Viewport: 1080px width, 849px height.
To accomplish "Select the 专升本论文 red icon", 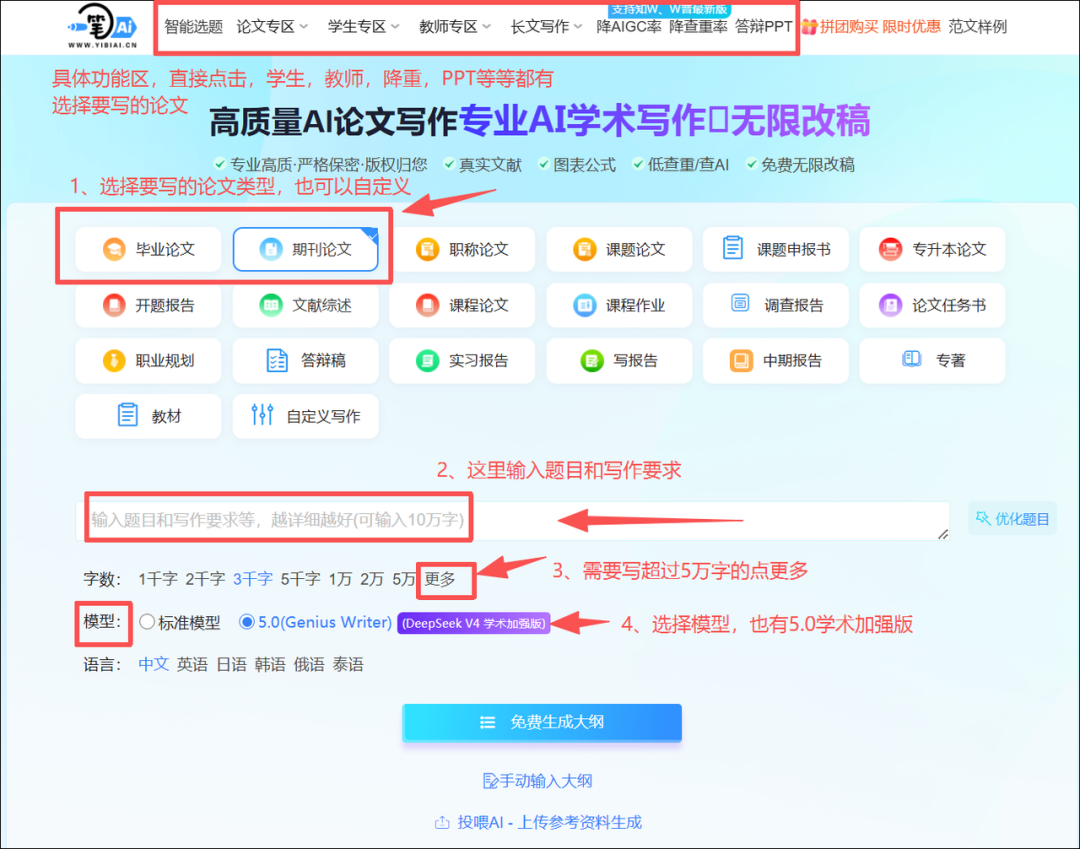I will (890, 249).
